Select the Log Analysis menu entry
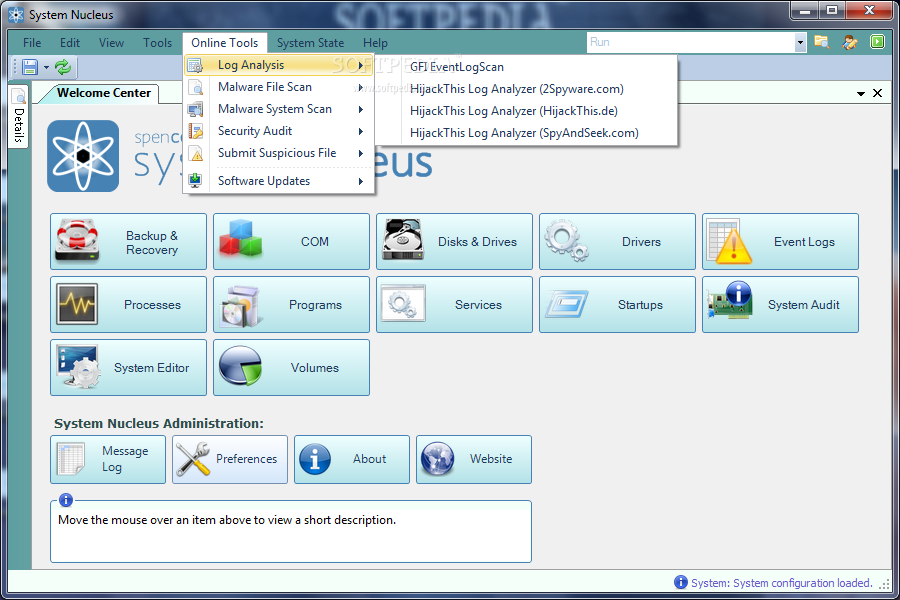The height and width of the screenshot is (600, 900). coord(279,65)
